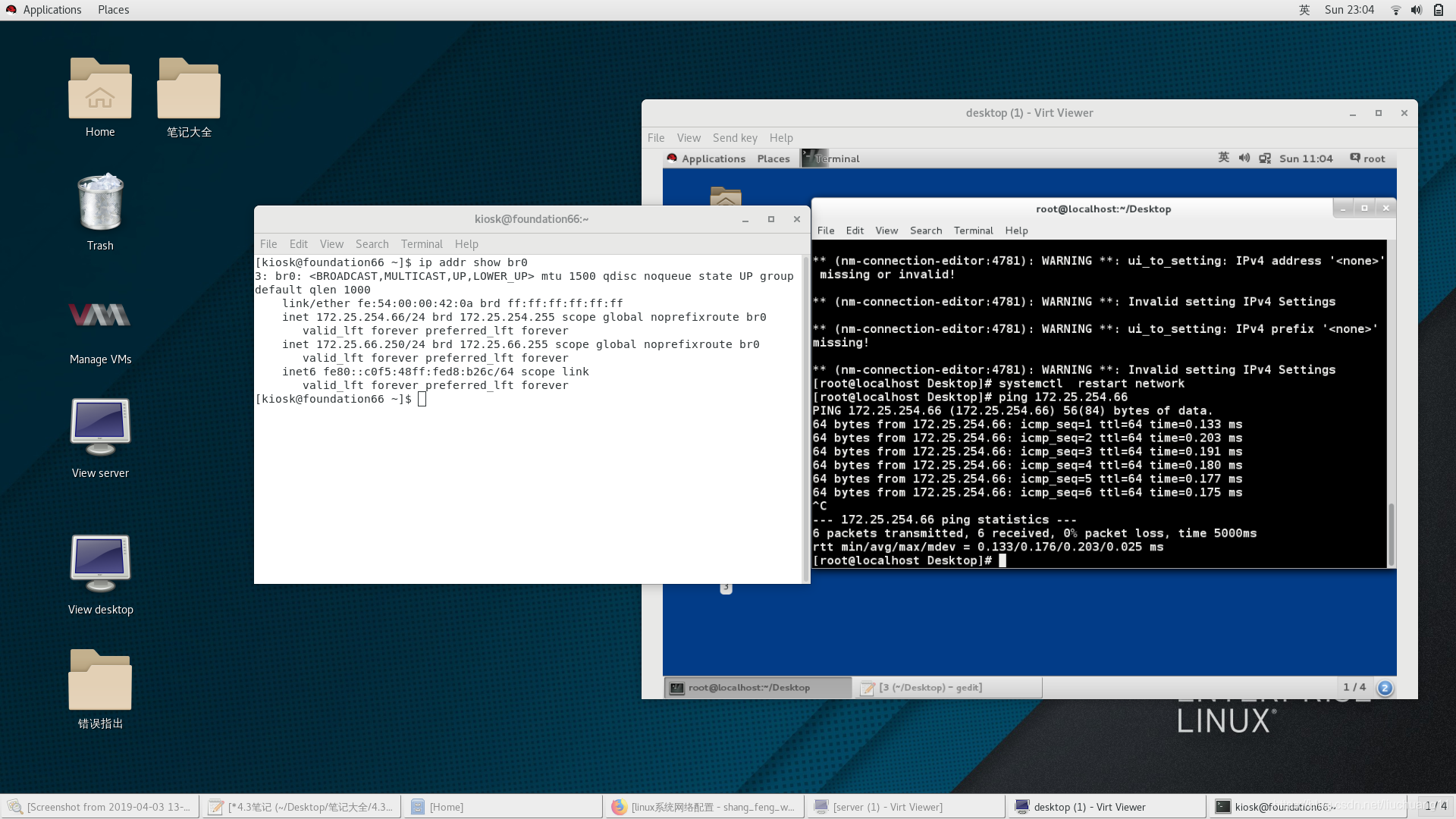Image resolution: width=1456 pixels, height=819 pixels.
Task: Click the host clipboard icon in top panel
Action: (x=1438, y=10)
